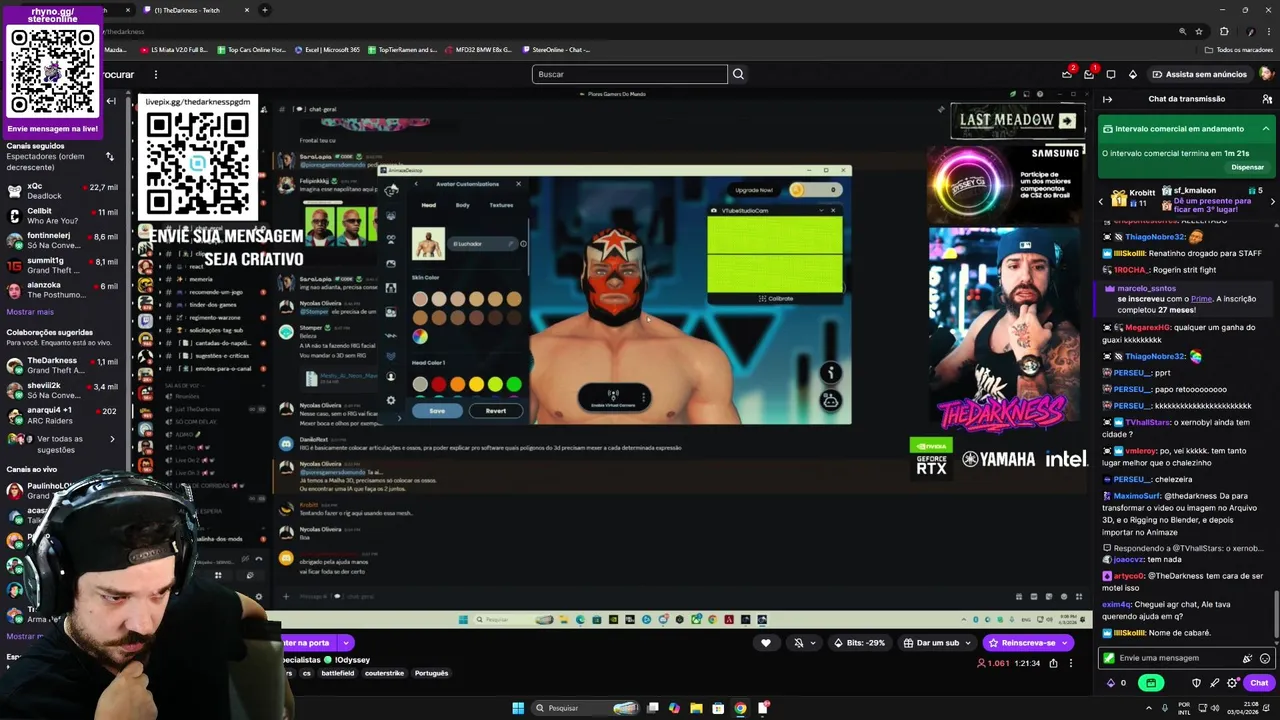Open the chat community users icon

[1267, 99]
